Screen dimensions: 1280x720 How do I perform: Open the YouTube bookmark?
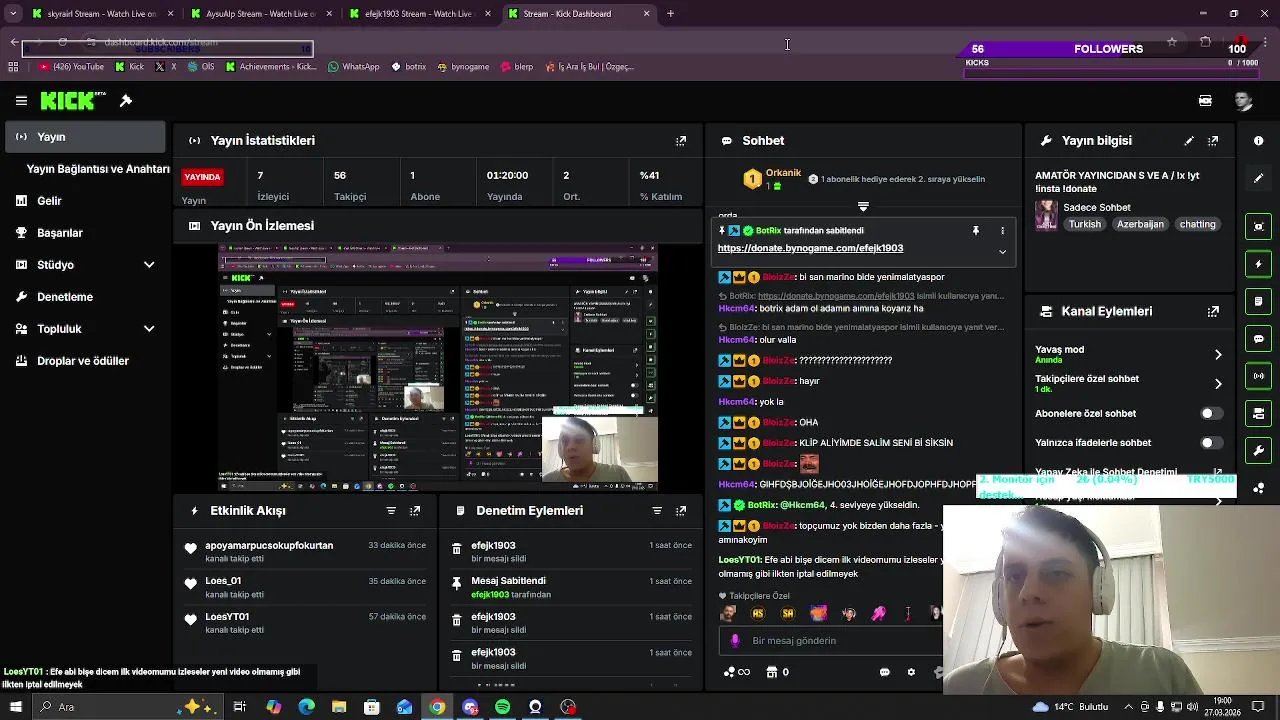(x=72, y=67)
